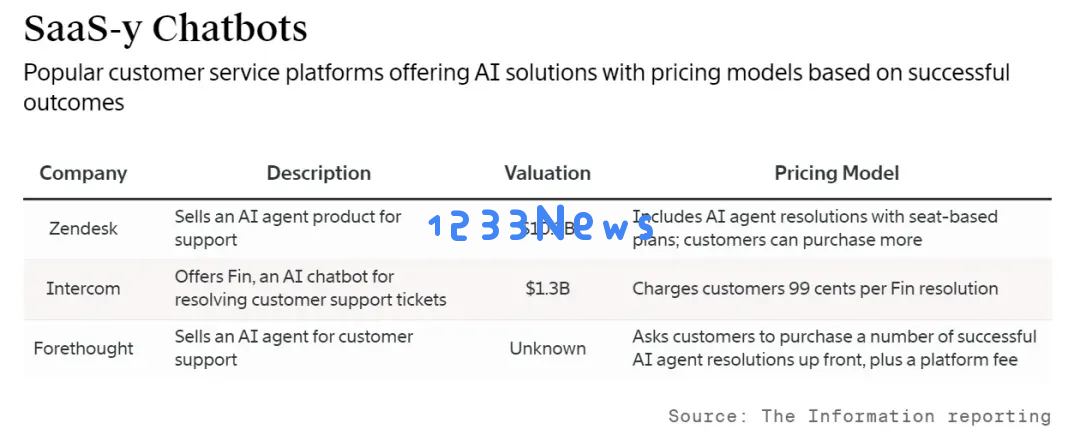The width and height of the screenshot is (1080, 447).
Task: Select the 99 cents per Fin resolution text
Action: [815, 289]
